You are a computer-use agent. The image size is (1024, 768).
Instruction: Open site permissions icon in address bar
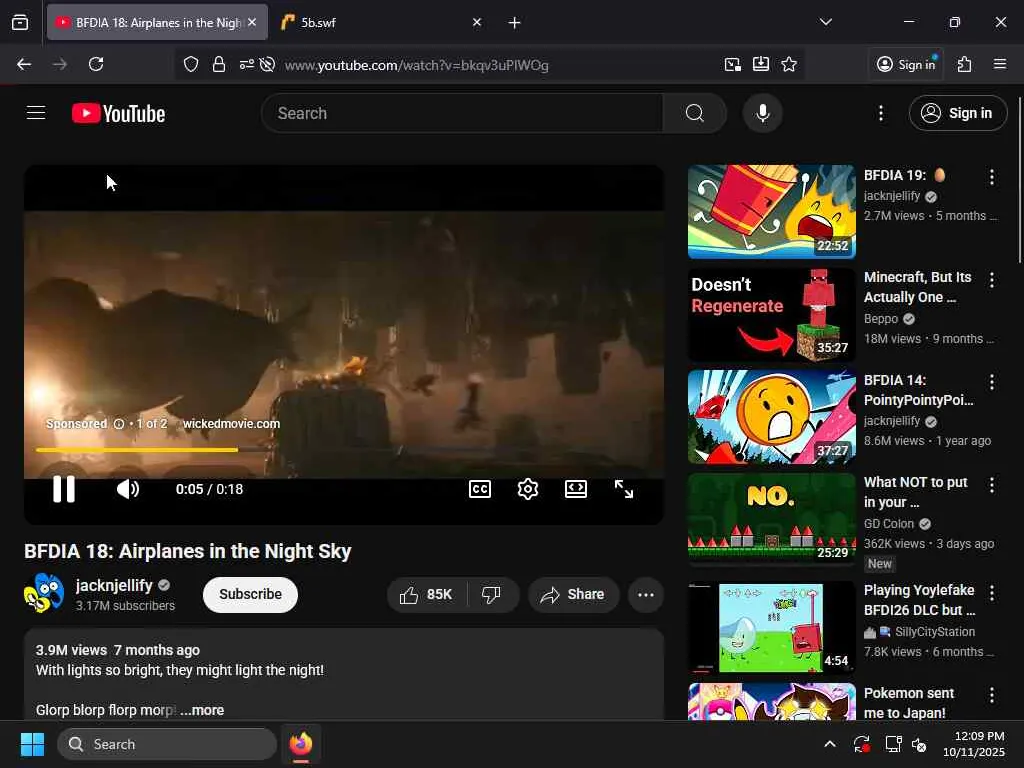tap(246, 64)
